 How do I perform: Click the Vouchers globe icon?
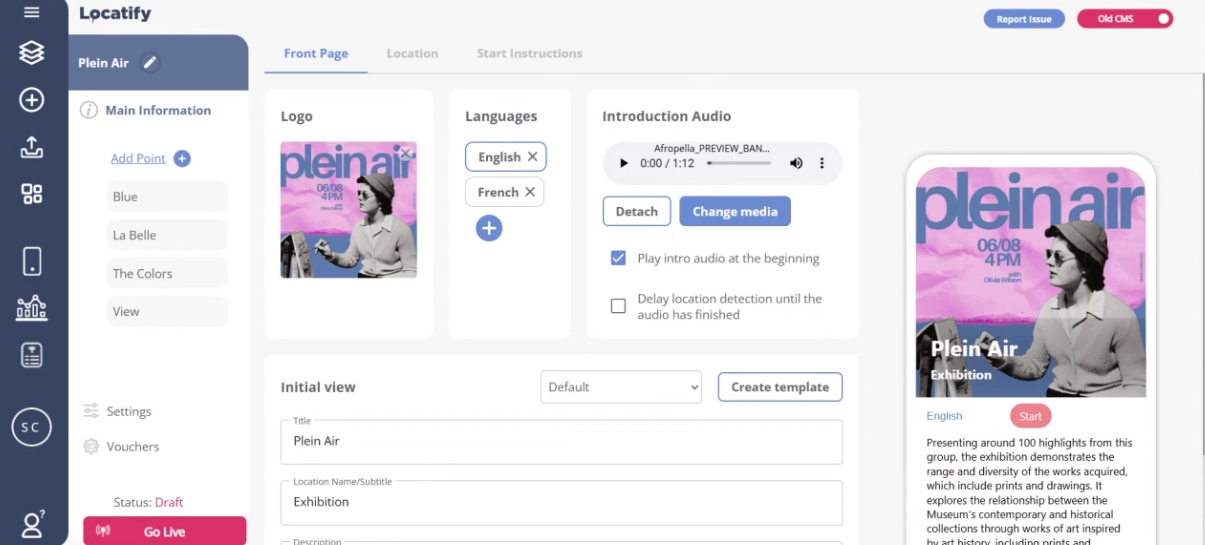point(91,446)
